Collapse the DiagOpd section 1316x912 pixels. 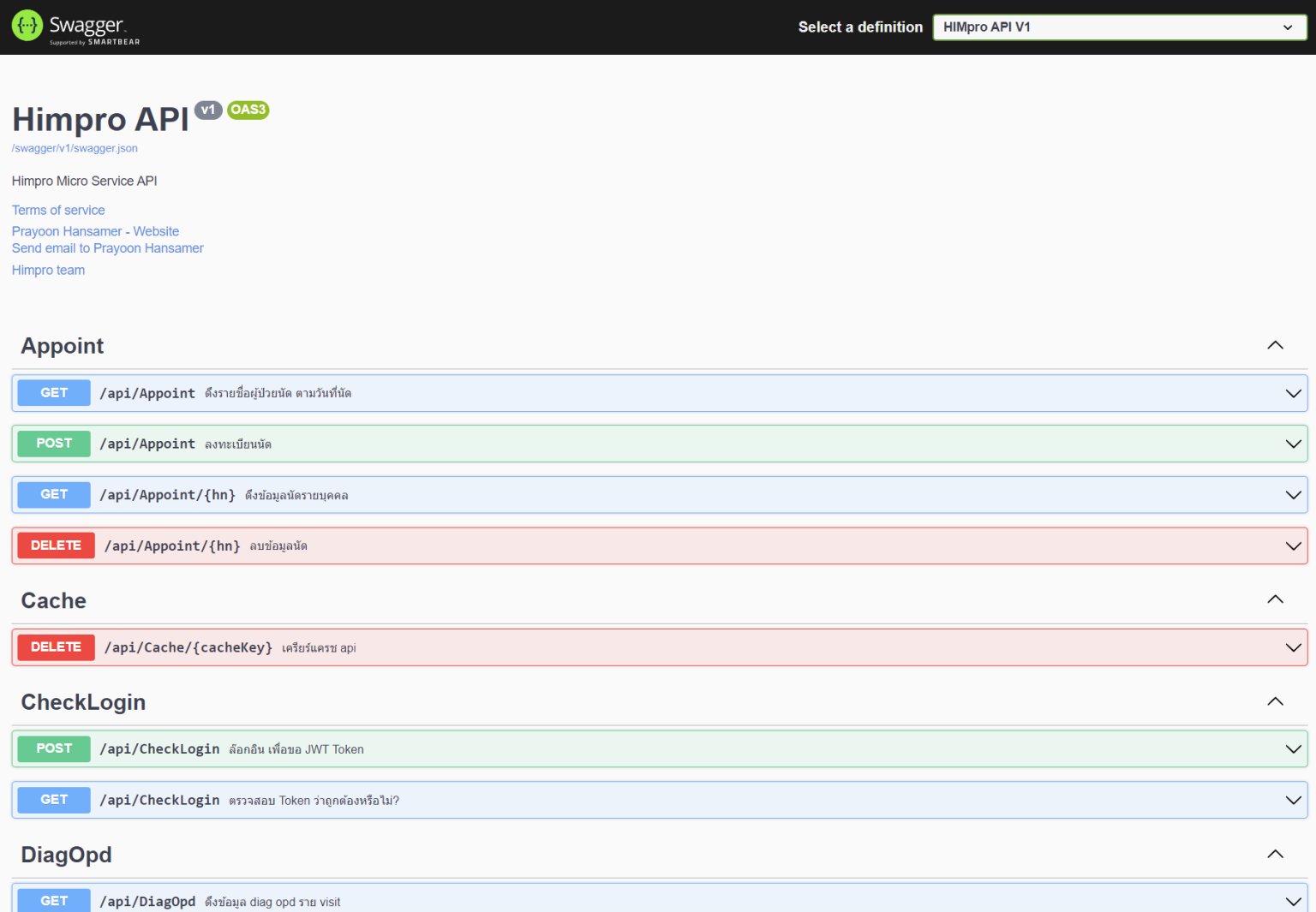(x=1275, y=854)
